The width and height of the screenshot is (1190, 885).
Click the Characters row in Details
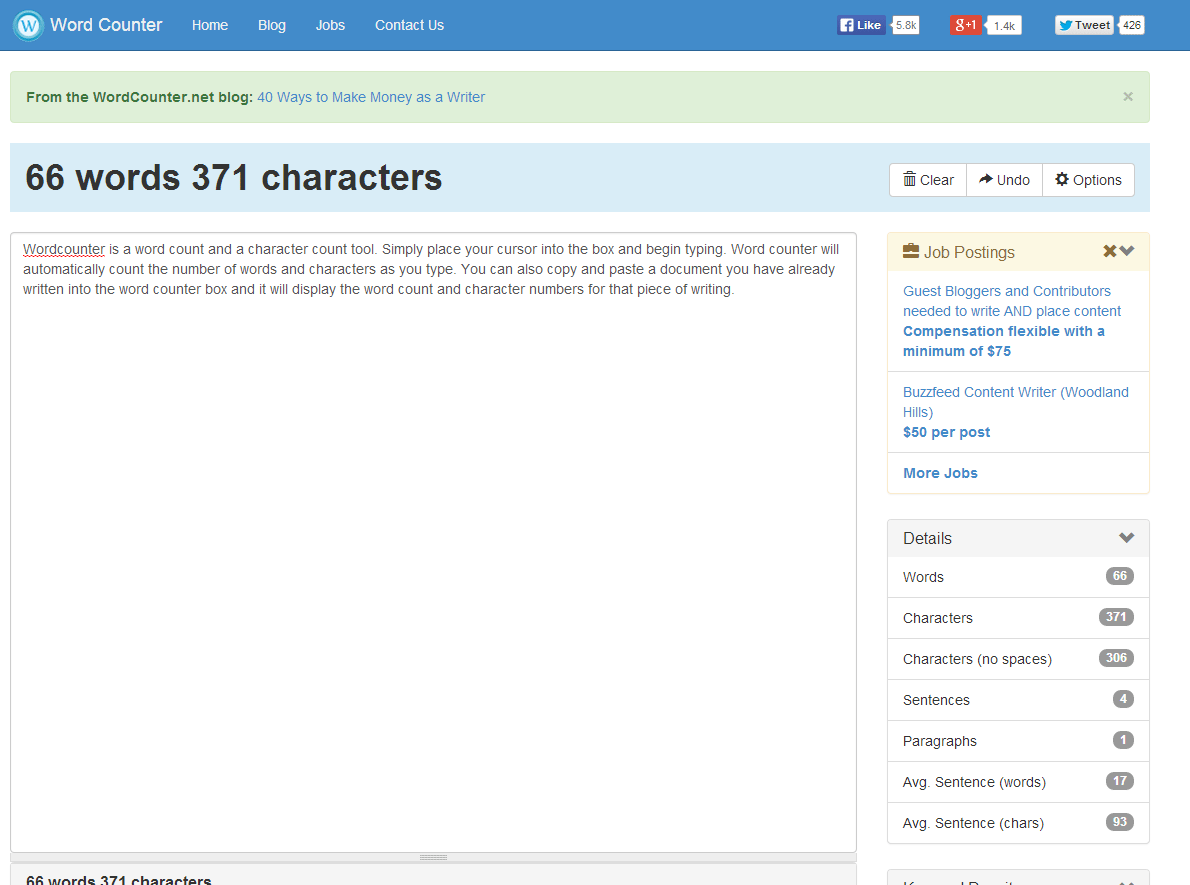click(x=1018, y=618)
